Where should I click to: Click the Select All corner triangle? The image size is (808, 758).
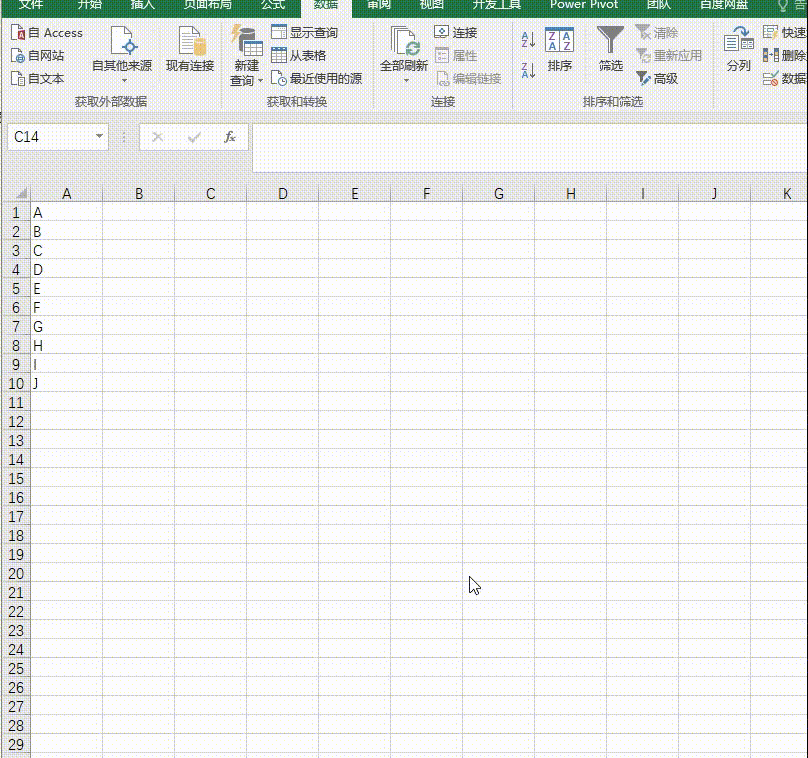[x=21, y=194]
